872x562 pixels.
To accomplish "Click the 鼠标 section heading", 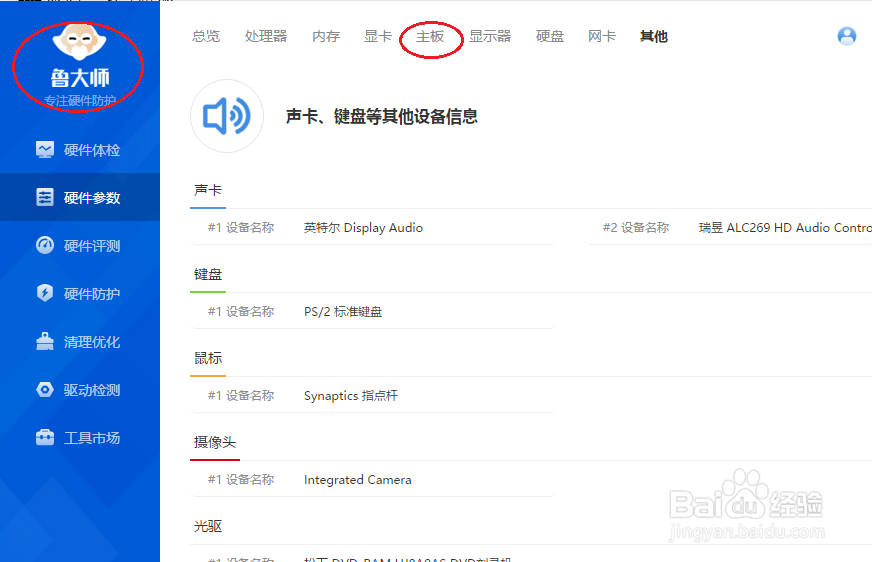I will coord(208,358).
